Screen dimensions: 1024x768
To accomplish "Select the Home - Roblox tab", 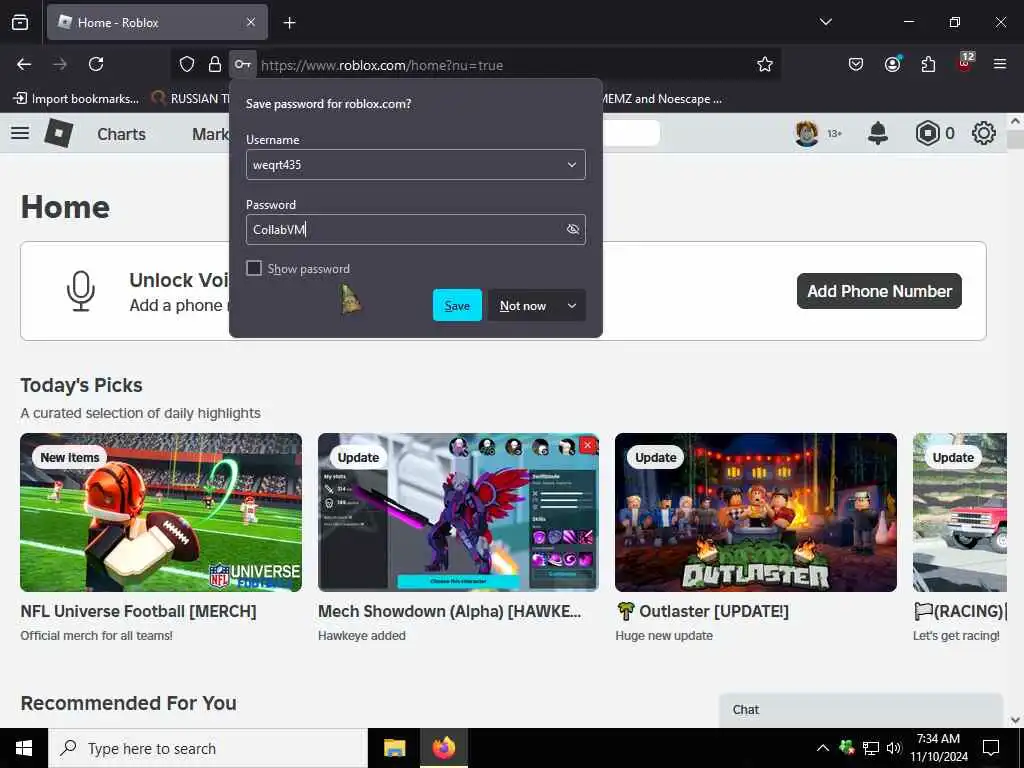I will (x=157, y=22).
